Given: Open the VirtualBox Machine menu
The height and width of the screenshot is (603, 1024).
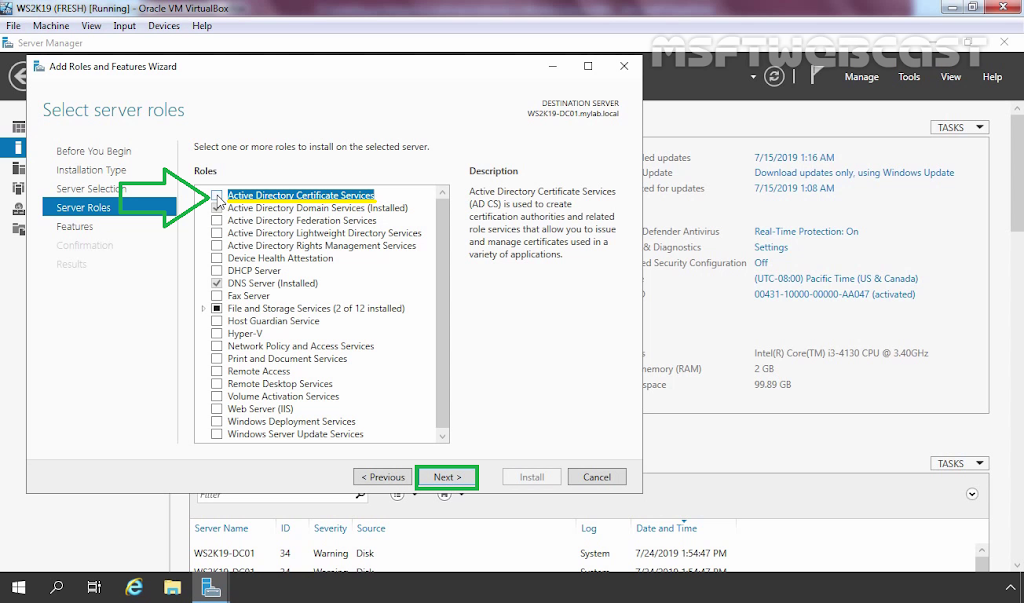Looking at the screenshot, I should point(51,25).
